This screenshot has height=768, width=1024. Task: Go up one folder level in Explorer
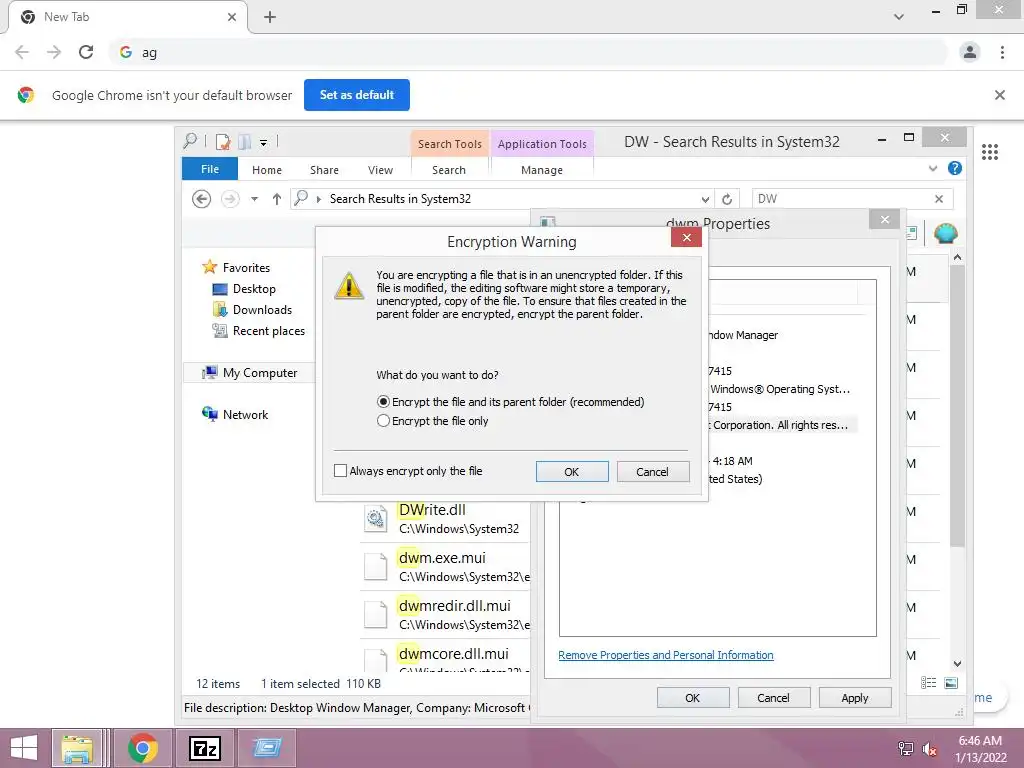(x=277, y=199)
